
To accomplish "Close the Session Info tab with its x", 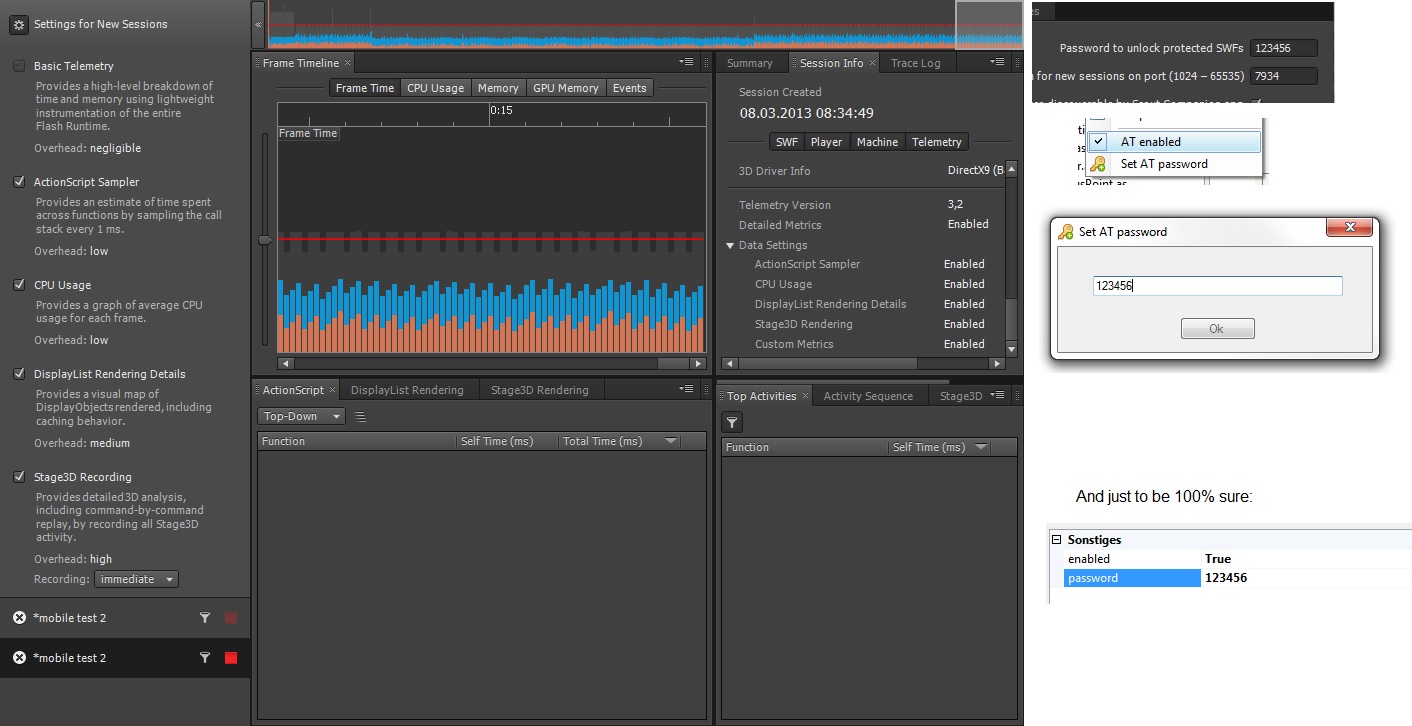I will click(872, 63).
